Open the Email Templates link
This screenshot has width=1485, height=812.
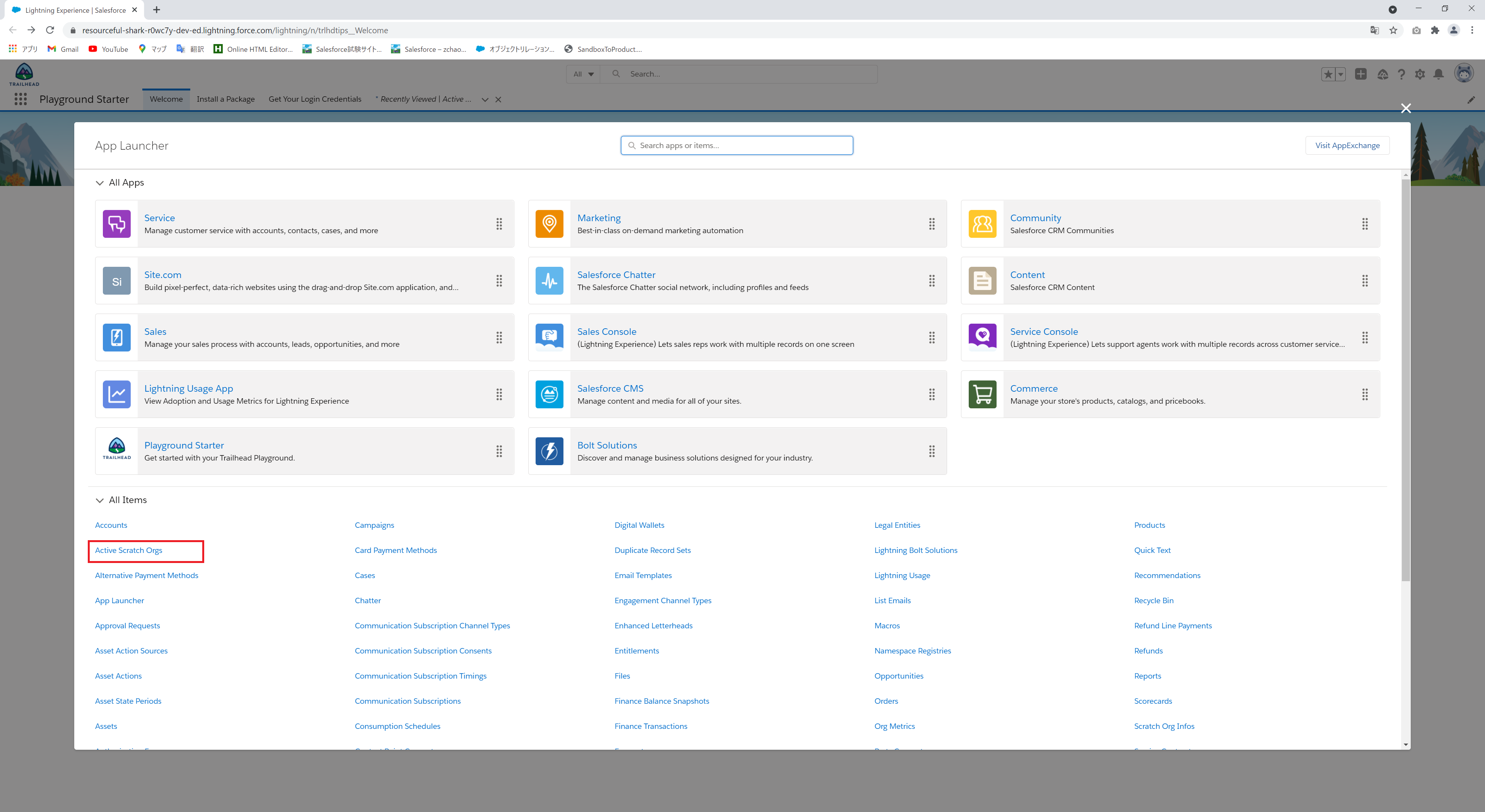point(643,575)
